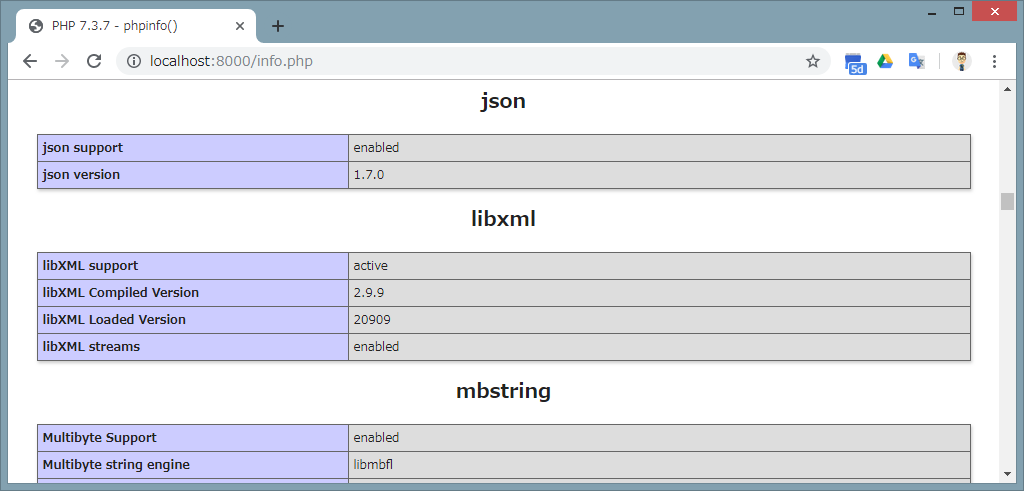Open the extension with the 5d badge
The width and height of the screenshot is (1024, 491).
click(855, 62)
